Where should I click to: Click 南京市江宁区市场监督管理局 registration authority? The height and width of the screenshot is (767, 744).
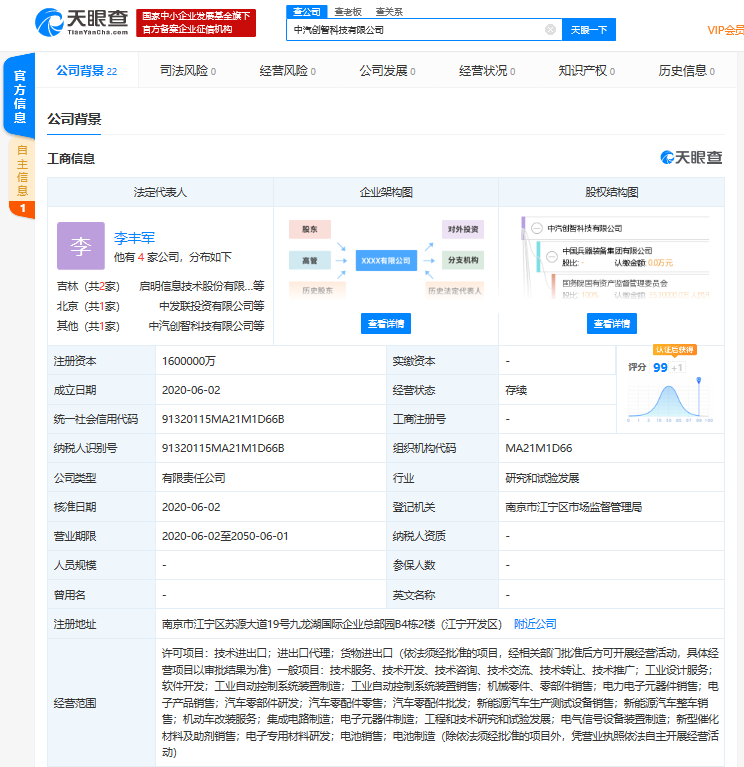573,507
